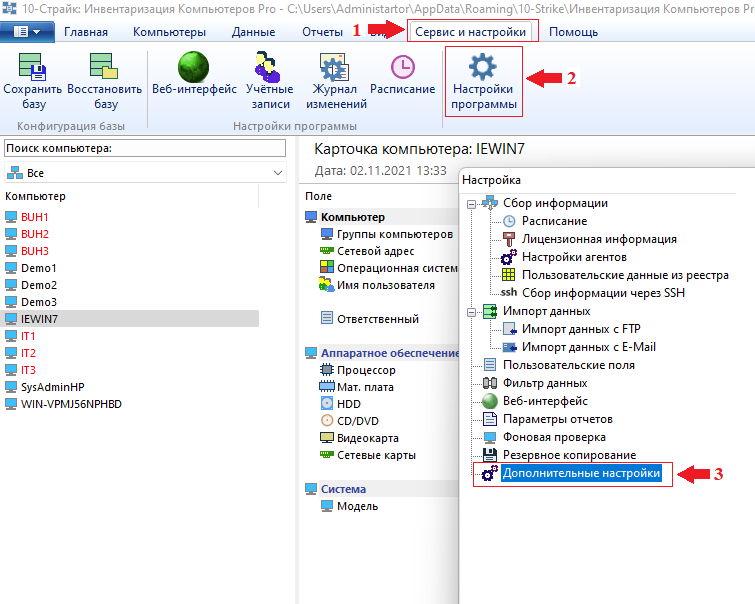Open Сбор информации через SSH
755x604 pixels.
coord(603,293)
